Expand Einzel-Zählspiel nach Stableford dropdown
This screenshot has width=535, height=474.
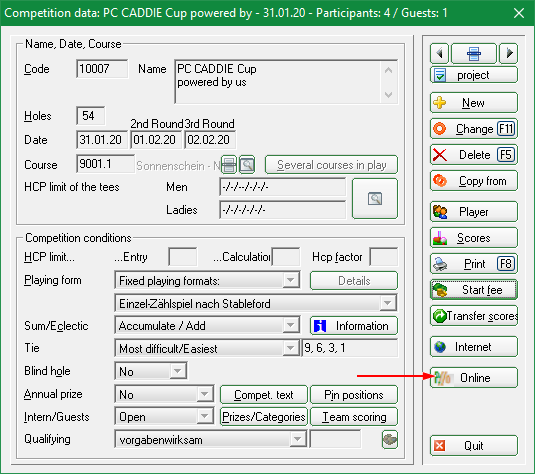pyautogui.click(x=388, y=303)
